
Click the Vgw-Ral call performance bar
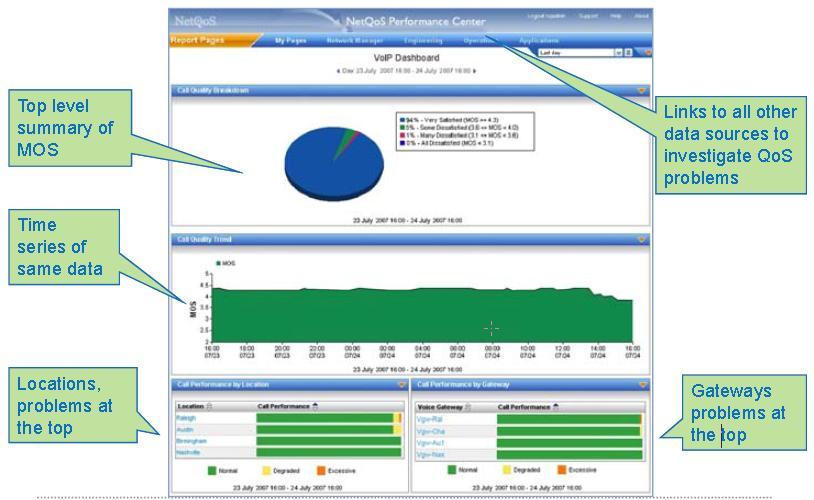point(569,420)
